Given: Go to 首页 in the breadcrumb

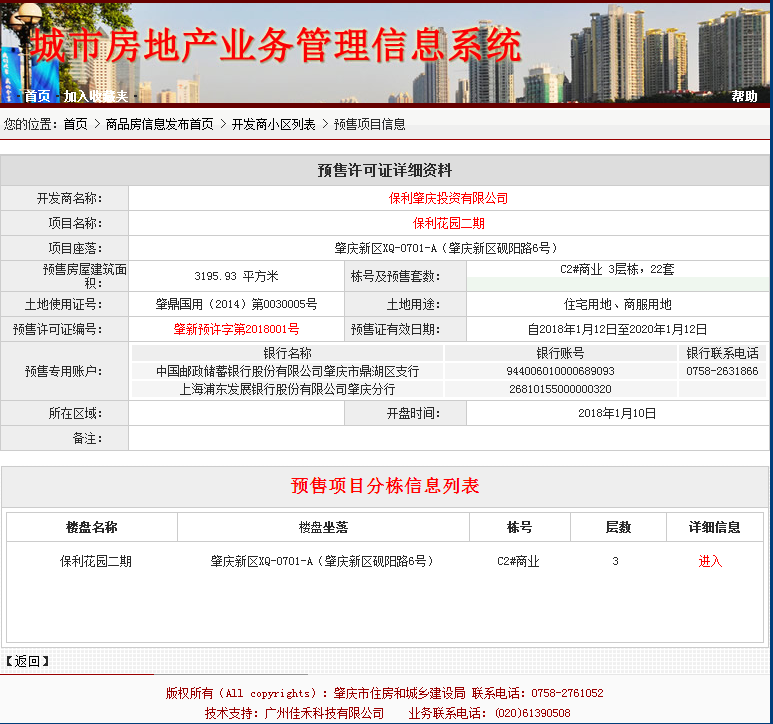Looking at the screenshot, I should tap(75, 124).
